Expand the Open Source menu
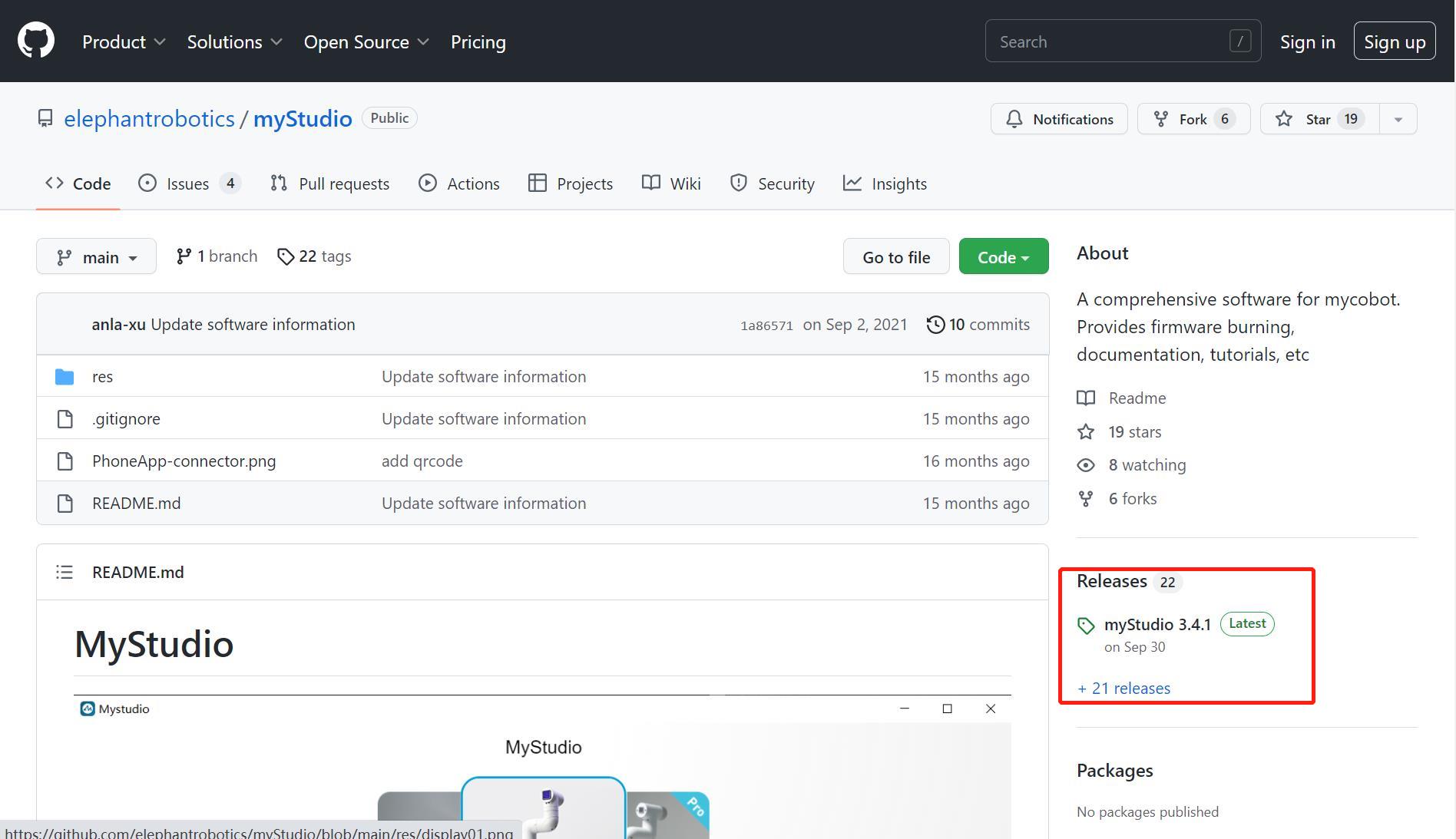The width and height of the screenshot is (1456, 839). pos(366,42)
